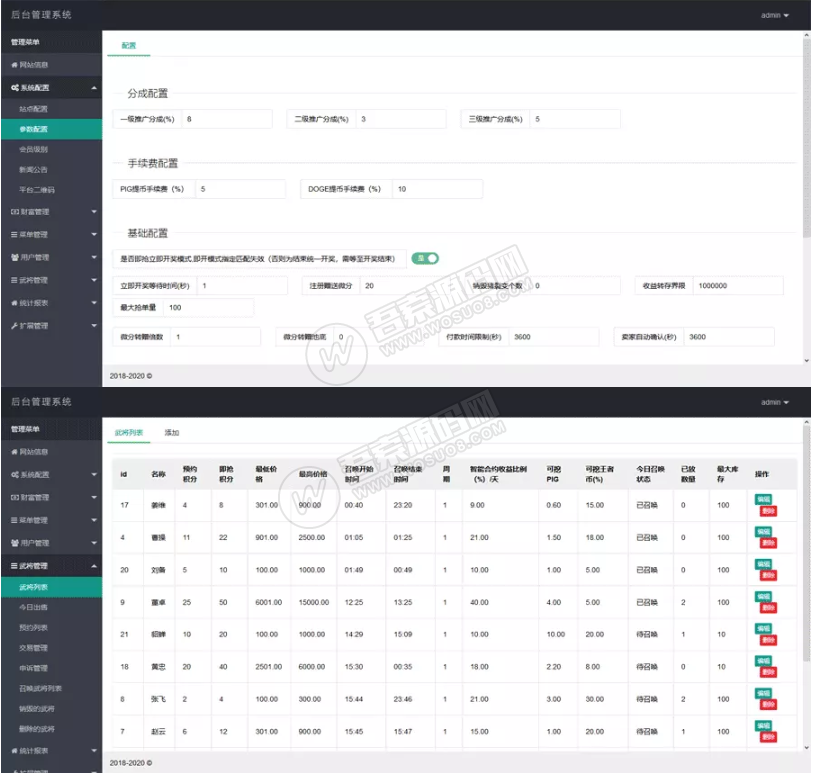Select 会员级别 under 系统配置
This screenshot has width=813, height=773.
tap(33, 149)
